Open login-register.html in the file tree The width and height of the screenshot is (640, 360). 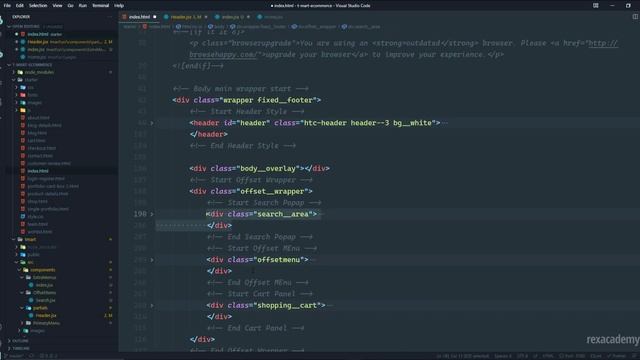pos(46,179)
